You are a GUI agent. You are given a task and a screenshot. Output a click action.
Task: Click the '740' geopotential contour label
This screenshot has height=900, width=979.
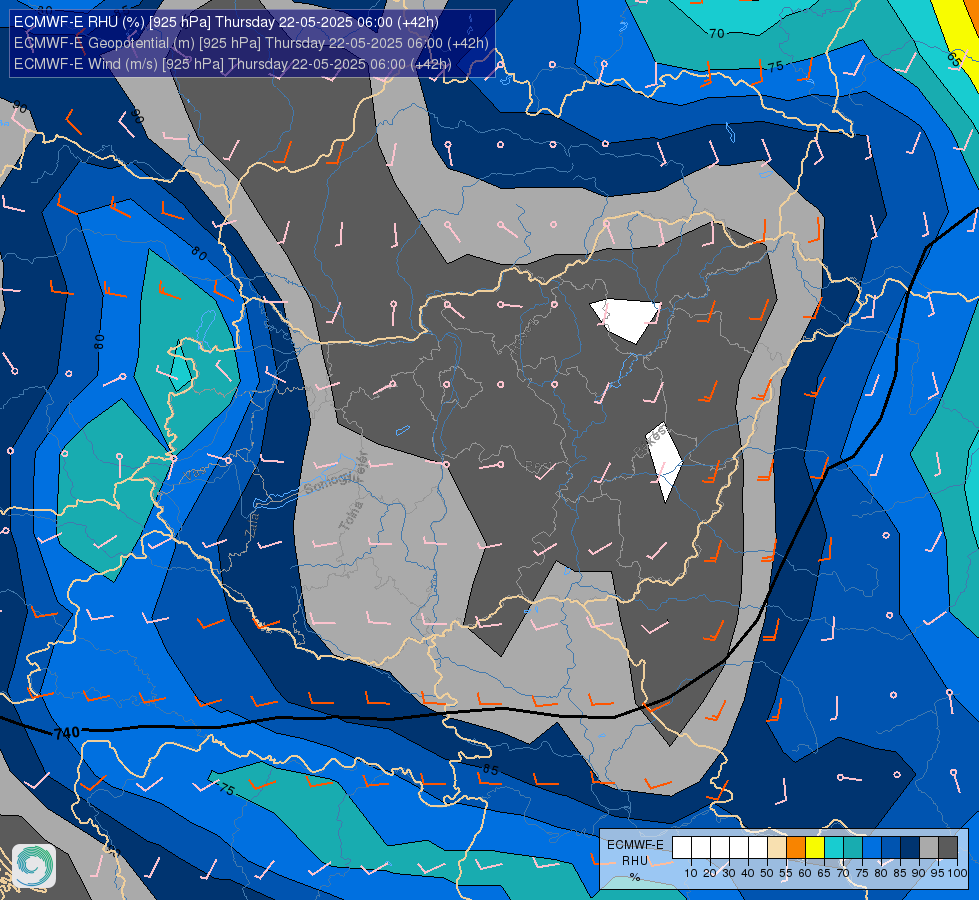point(66,733)
